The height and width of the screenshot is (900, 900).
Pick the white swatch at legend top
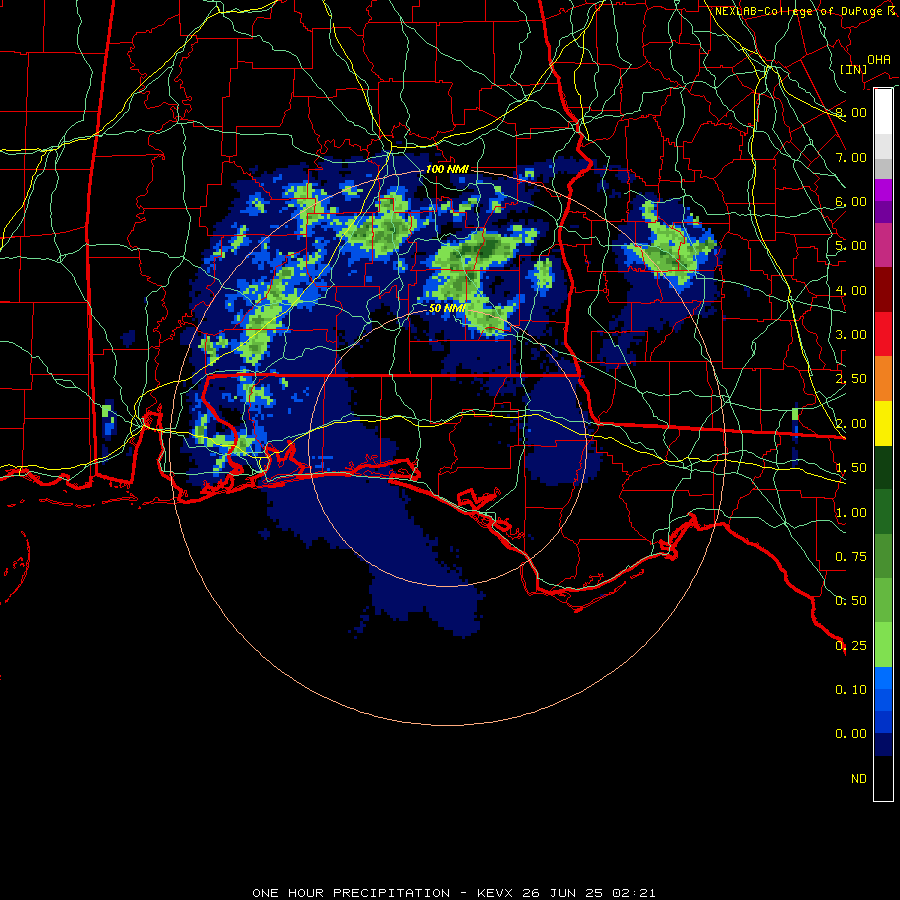883,112
